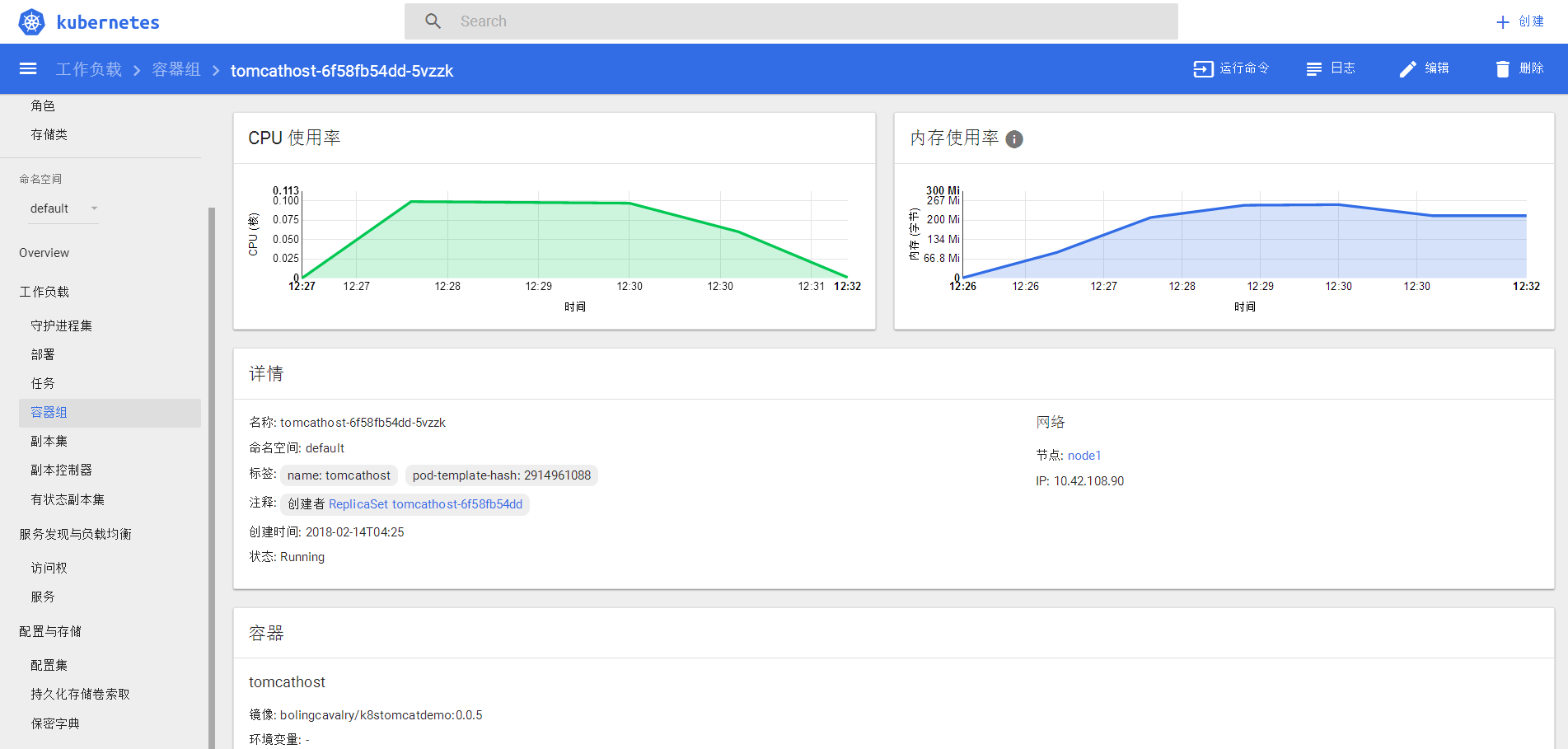Select 配置集 in the sidebar

coord(49,665)
